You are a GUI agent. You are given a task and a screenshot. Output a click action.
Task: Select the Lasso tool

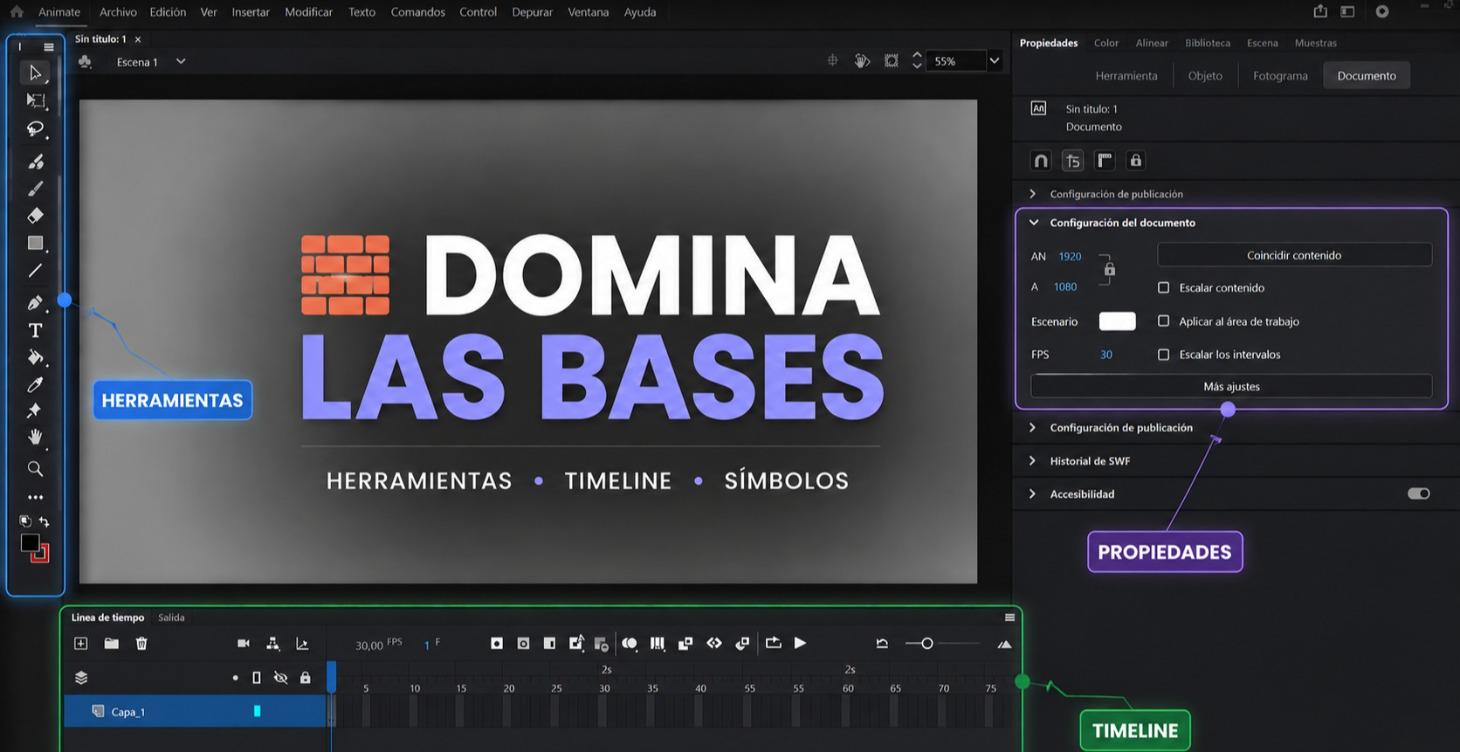tap(35, 130)
